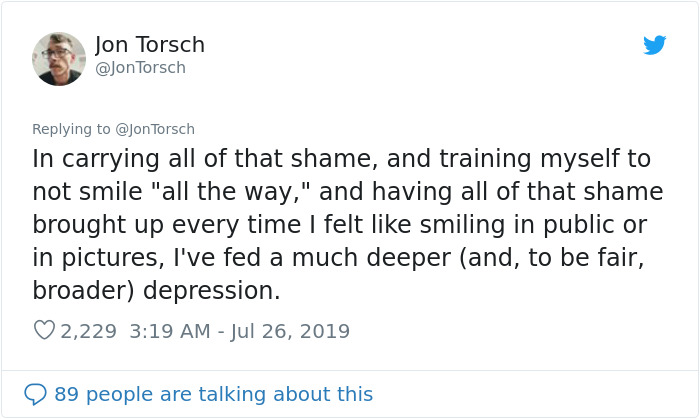Viewport: 700px width, 419px height.
Task: Open the "Jon Torsch" display name link
Action: 149,45
